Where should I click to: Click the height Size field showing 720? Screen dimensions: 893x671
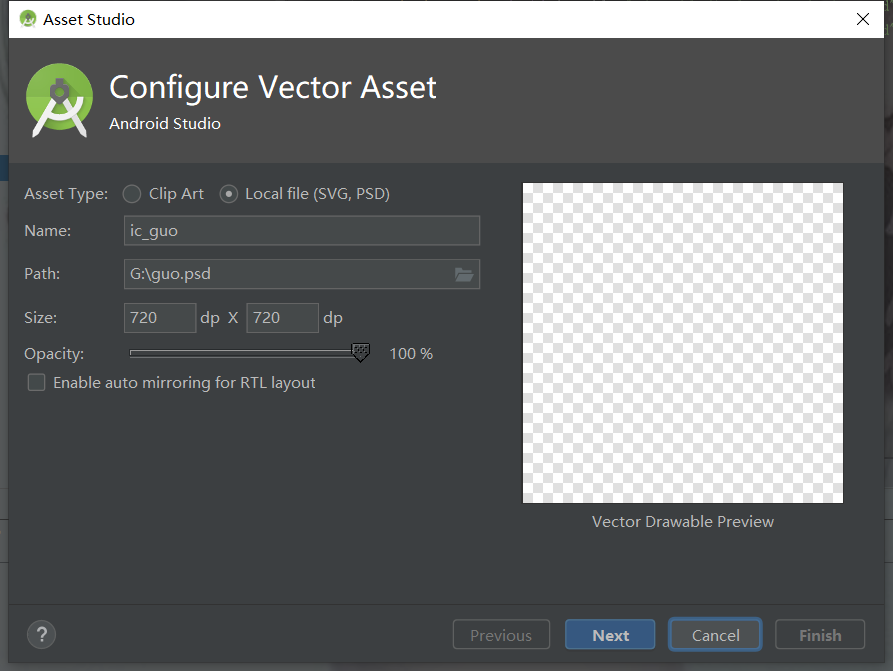coord(282,317)
